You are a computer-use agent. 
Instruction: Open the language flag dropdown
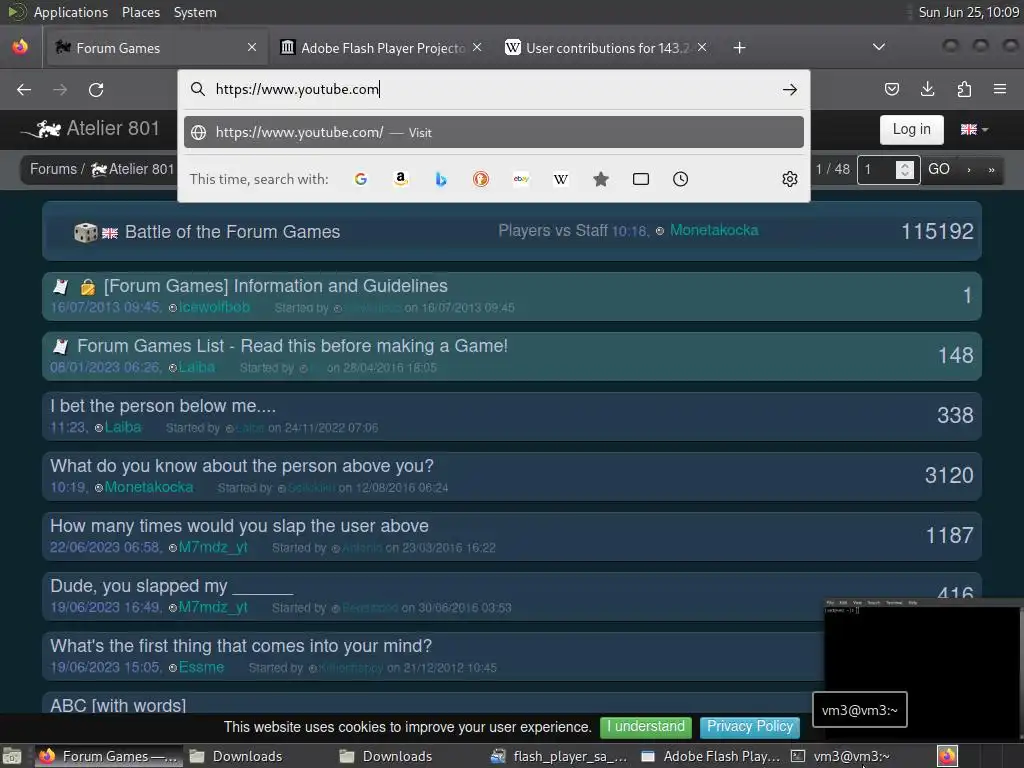click(974, 129)
